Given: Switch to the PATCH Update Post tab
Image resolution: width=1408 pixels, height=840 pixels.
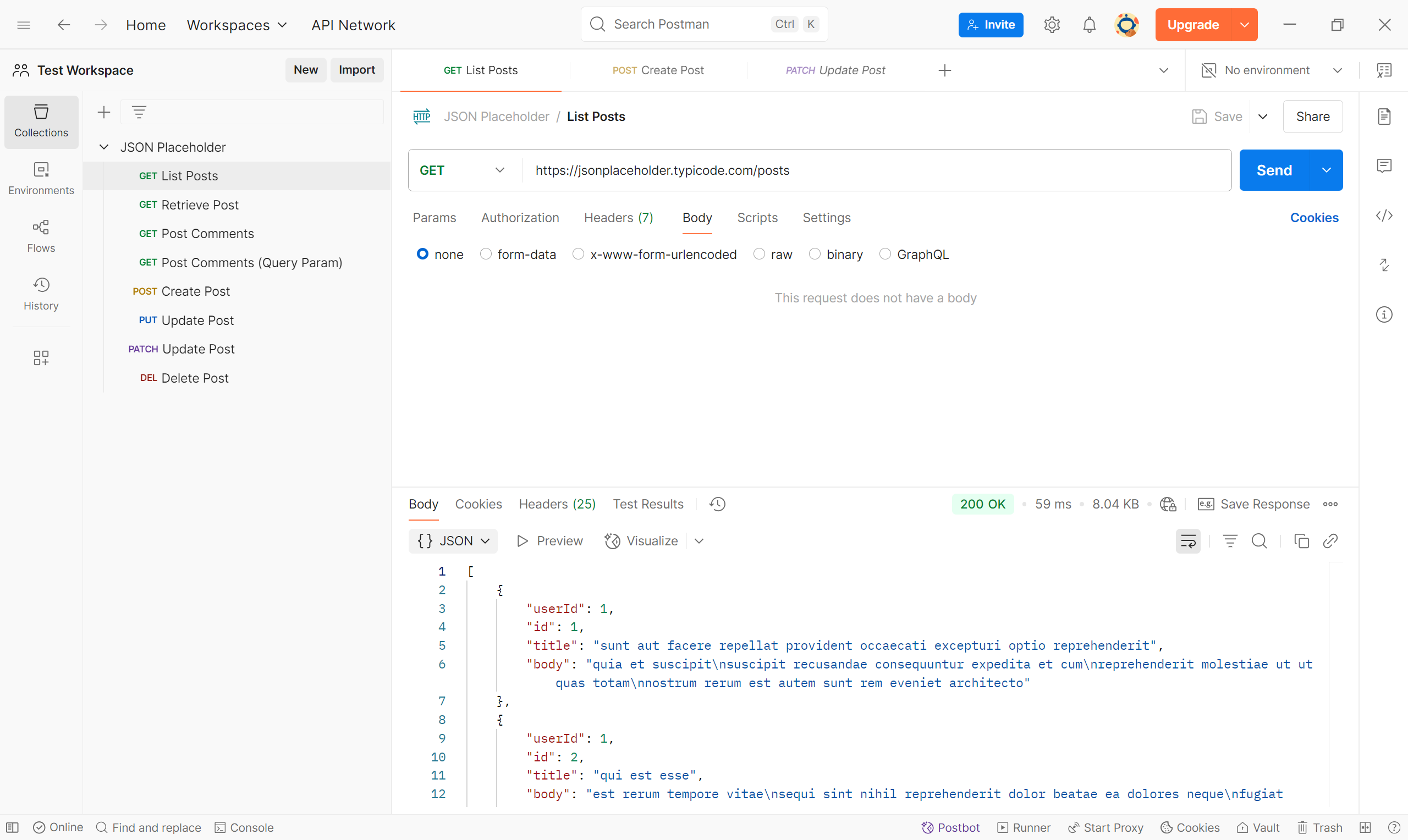Looking at the screenshot, I should tap(835, 70).
